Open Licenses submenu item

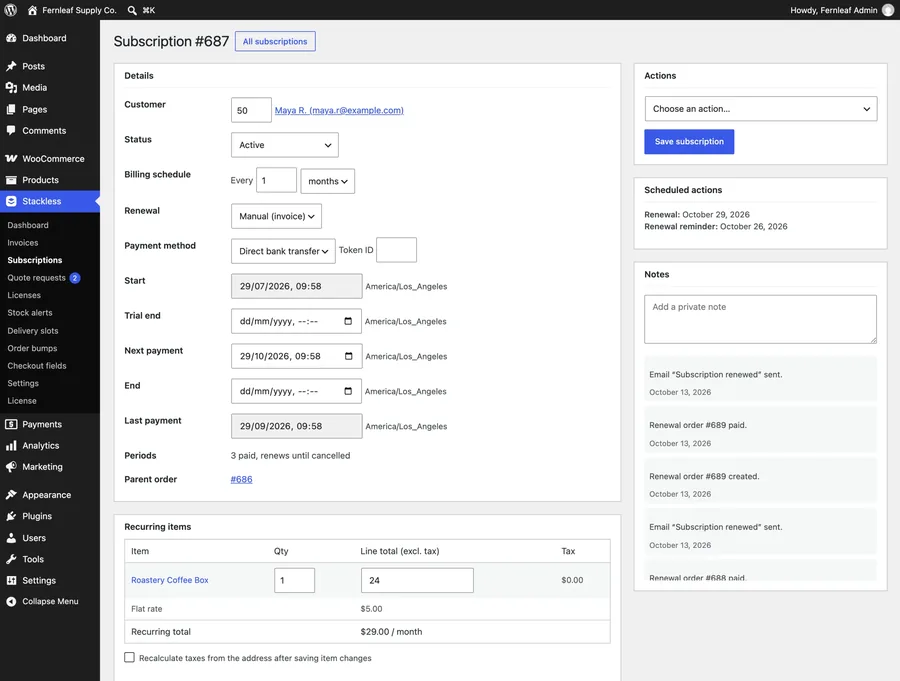[x=24, y=295]
